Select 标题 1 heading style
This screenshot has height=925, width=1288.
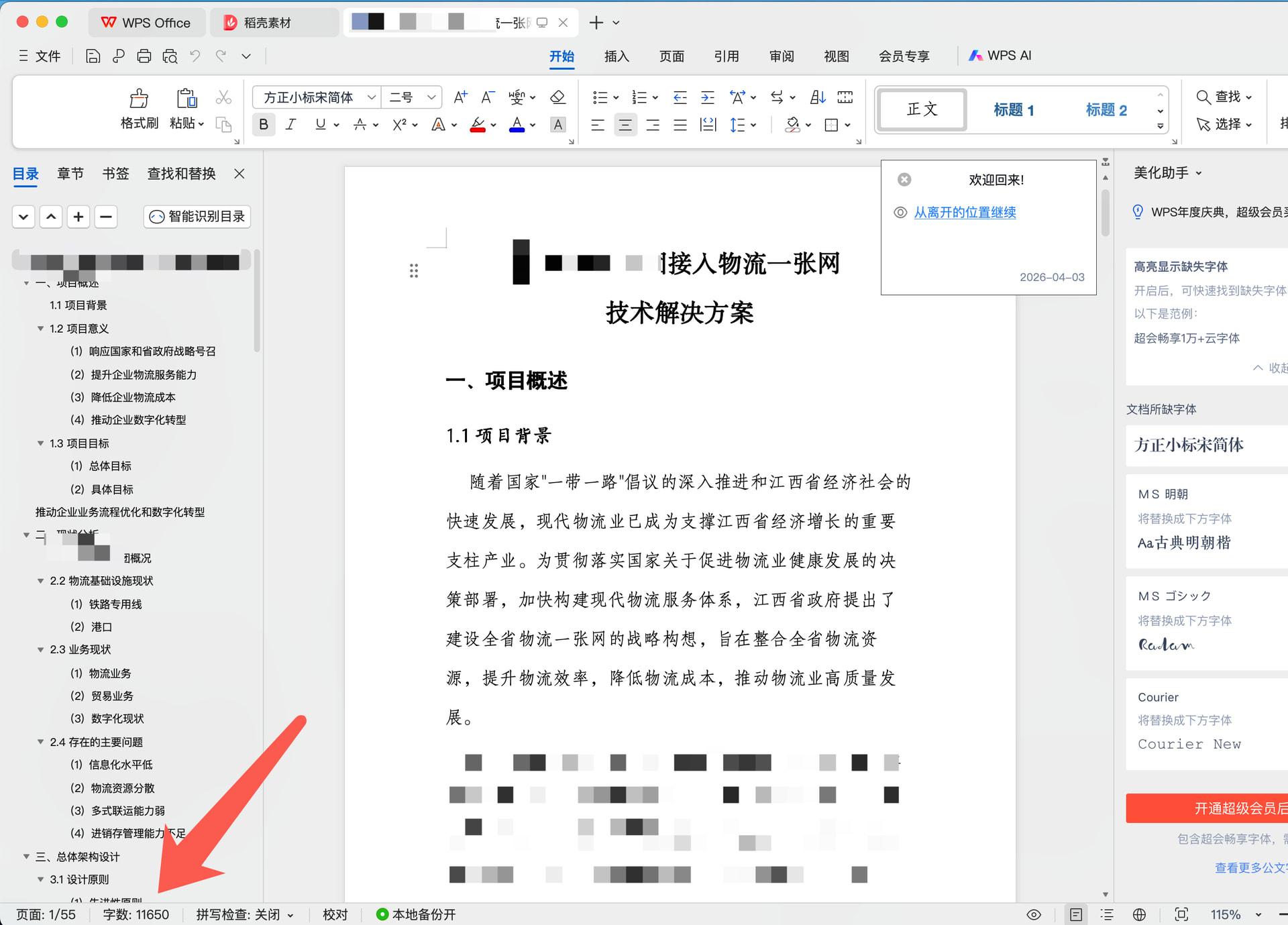pos(1013,110)
